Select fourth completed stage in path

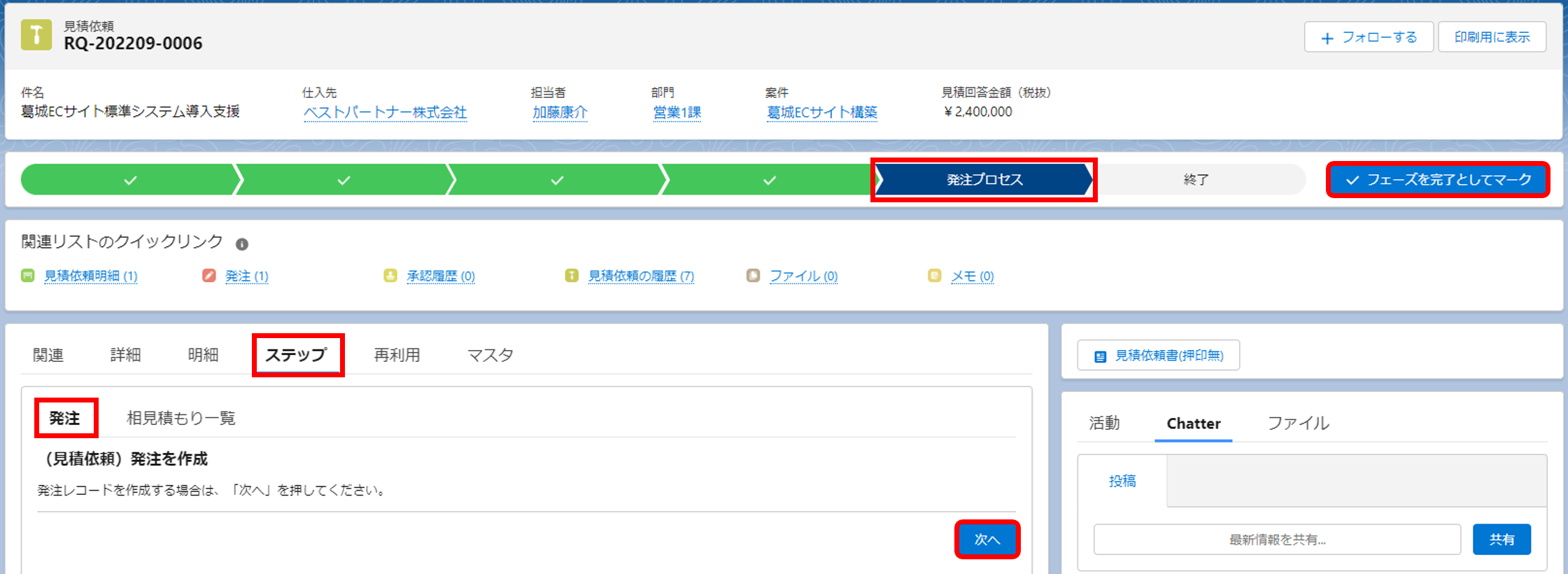(770, 180)
